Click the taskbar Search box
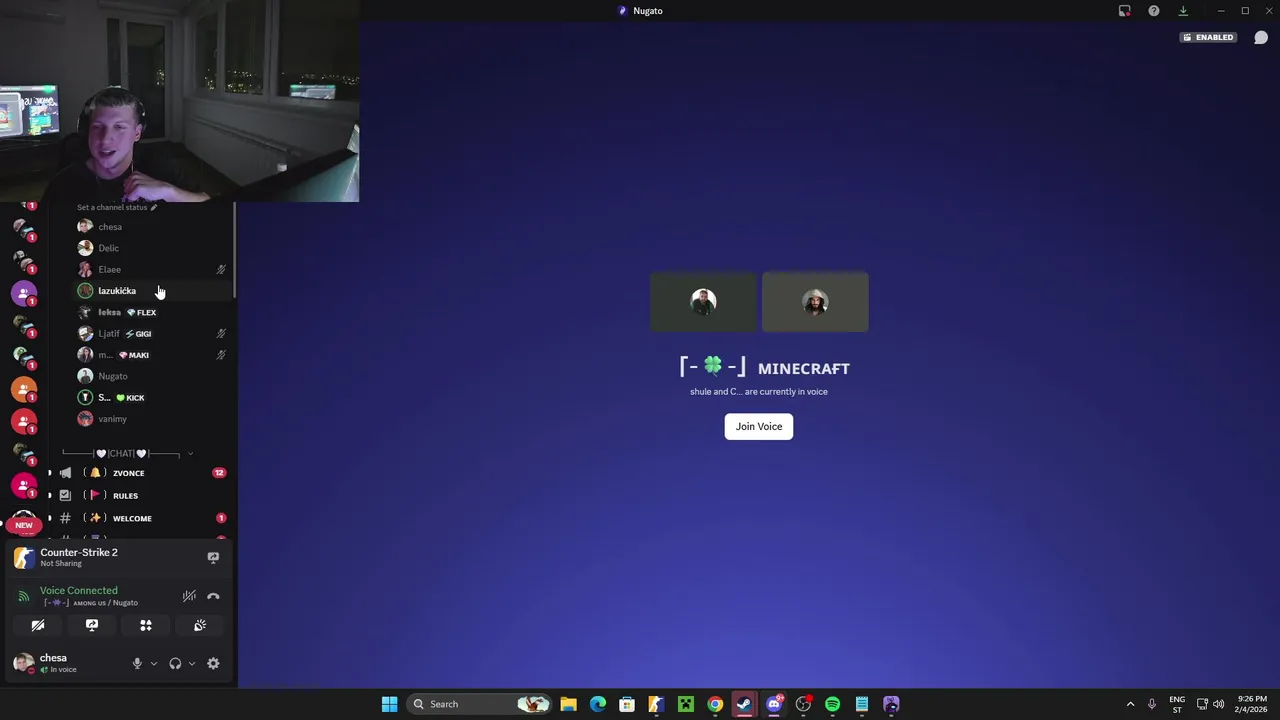 click(480, 704)
